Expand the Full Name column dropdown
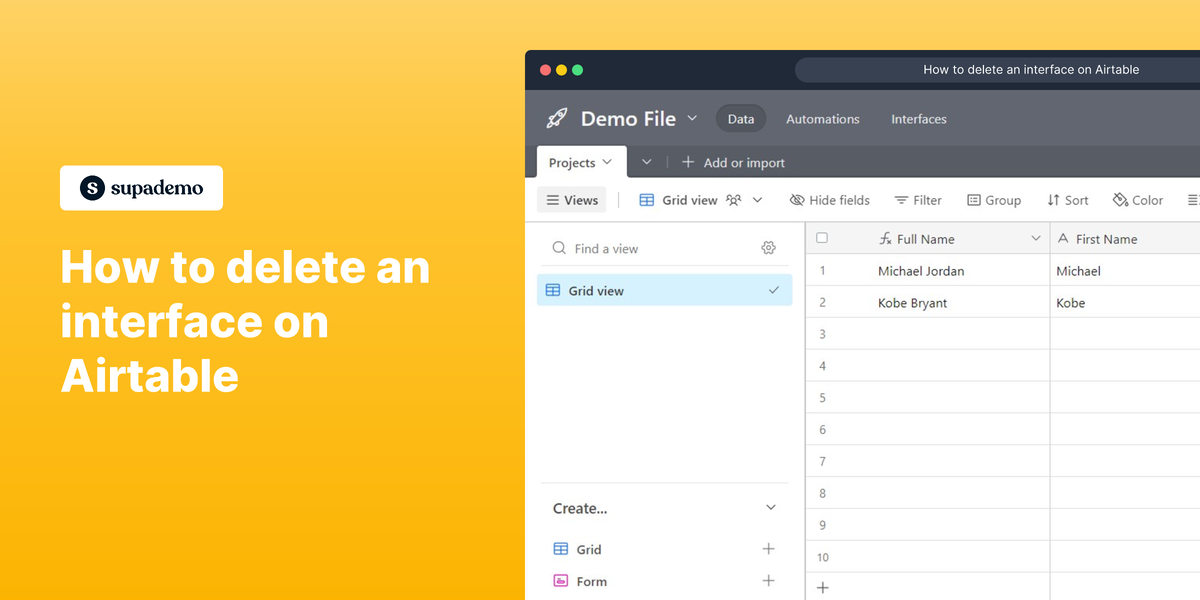The height and width of the screenshot is (600, 1200). [1035, 238]
